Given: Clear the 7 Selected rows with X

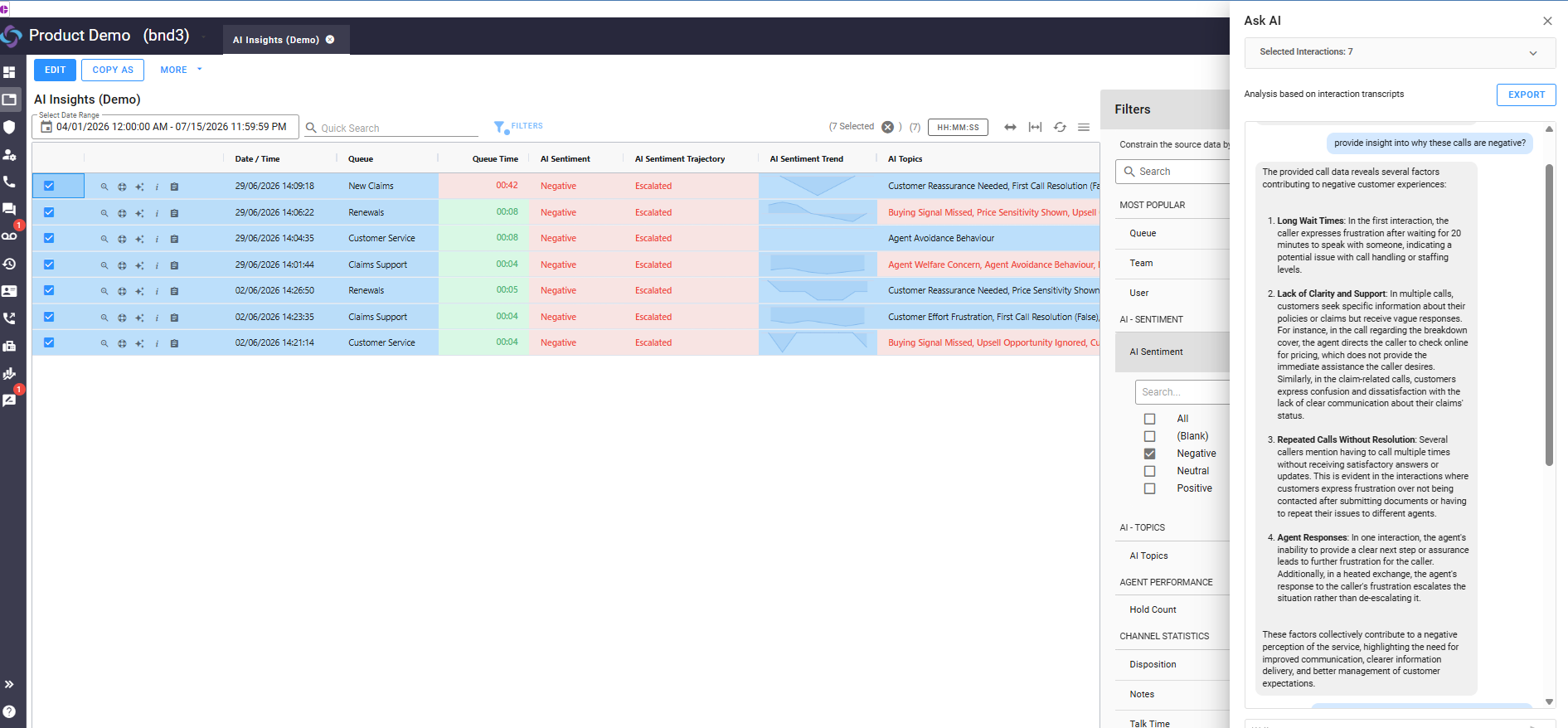Looking at the screenshot, I should 887,127.
